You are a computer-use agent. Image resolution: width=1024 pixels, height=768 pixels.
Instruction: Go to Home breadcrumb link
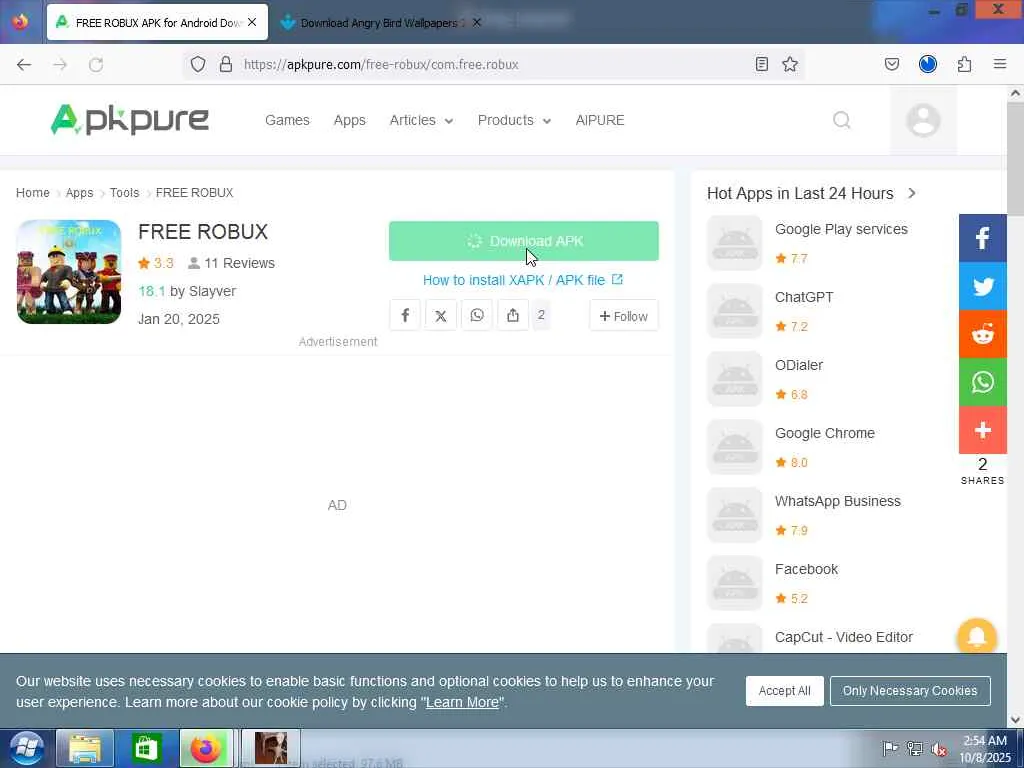pos(33,193)
